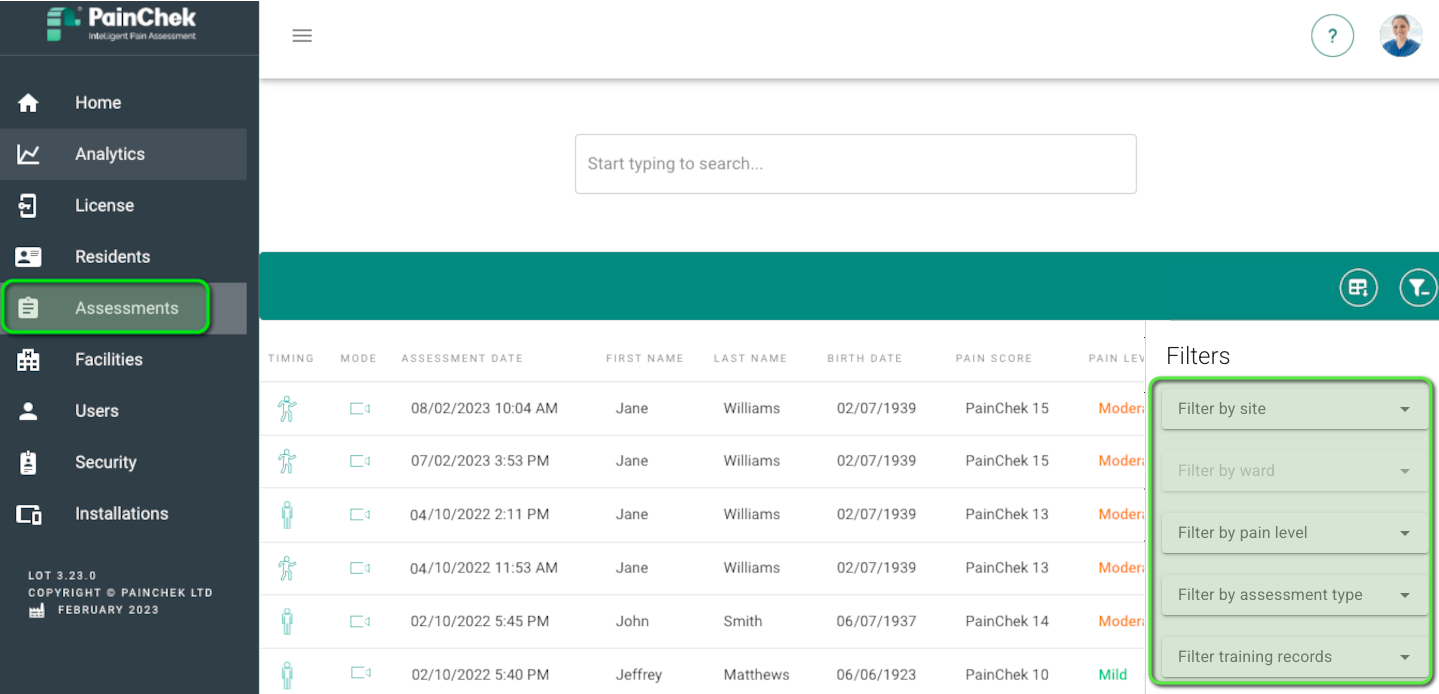Screen dimensions: 1439x694
Task: Open the Filter training records dropdown
Action: (x=1294, y=656)
